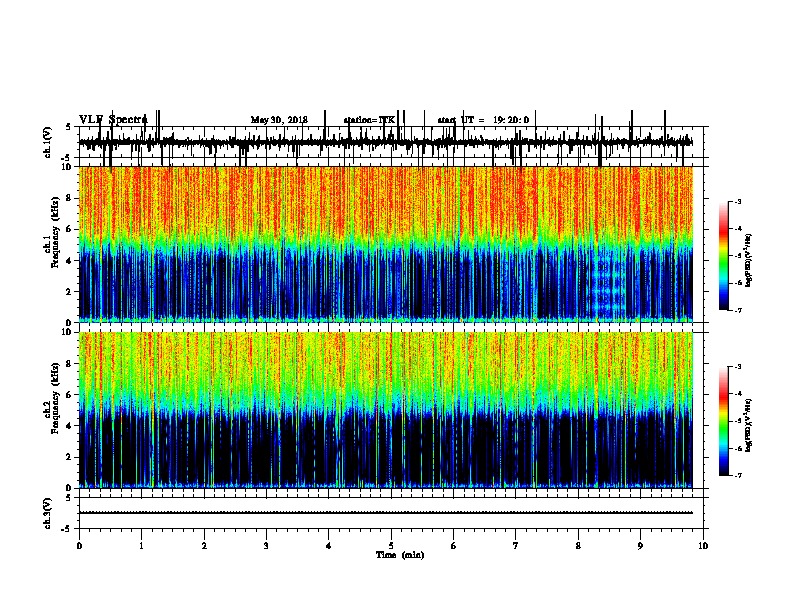
Task: Click the "start UT = 19:20:0" label
Action: coord(483,120)
